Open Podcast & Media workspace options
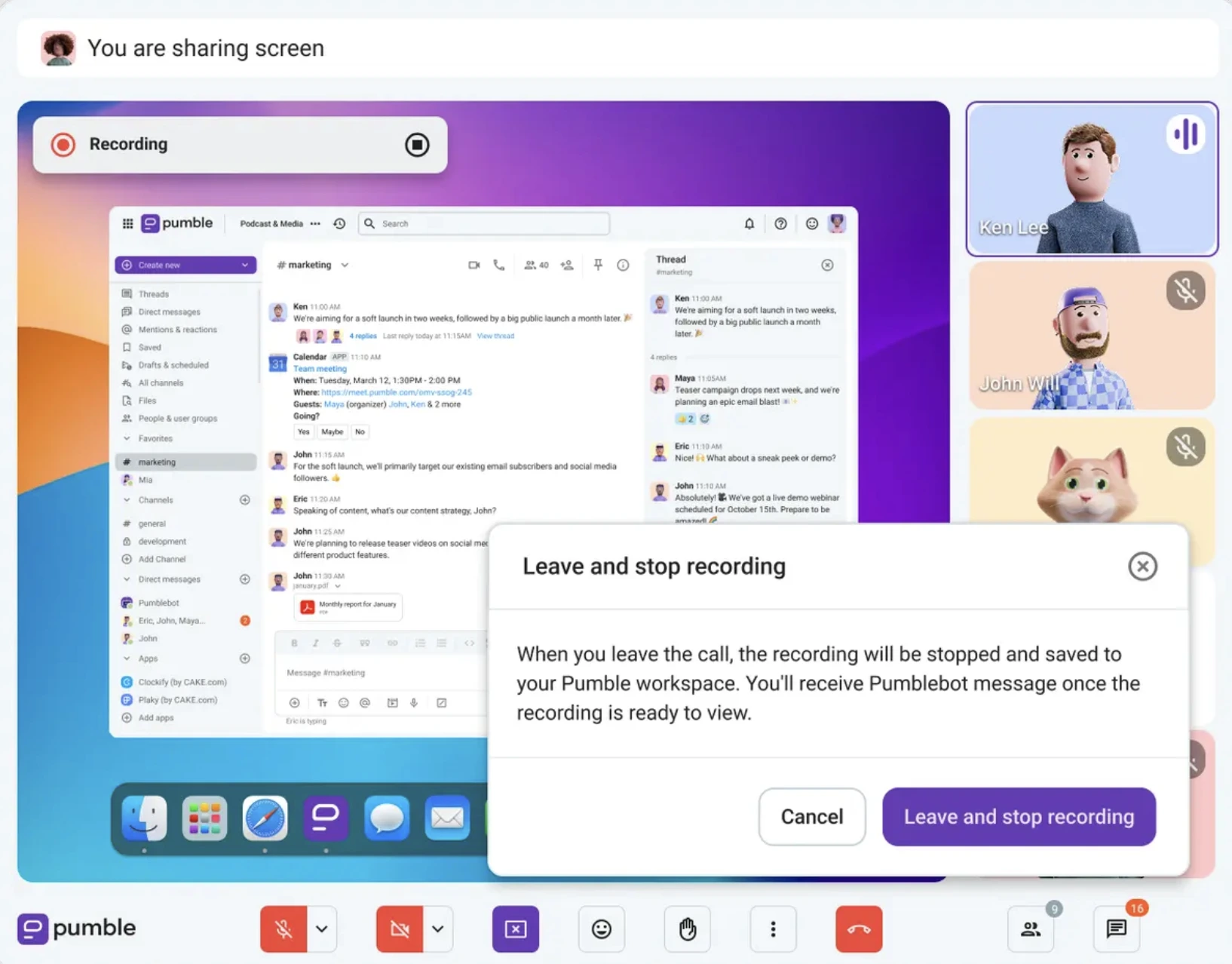The height and width of the screenshot is (964, 1232). point(315,223)
